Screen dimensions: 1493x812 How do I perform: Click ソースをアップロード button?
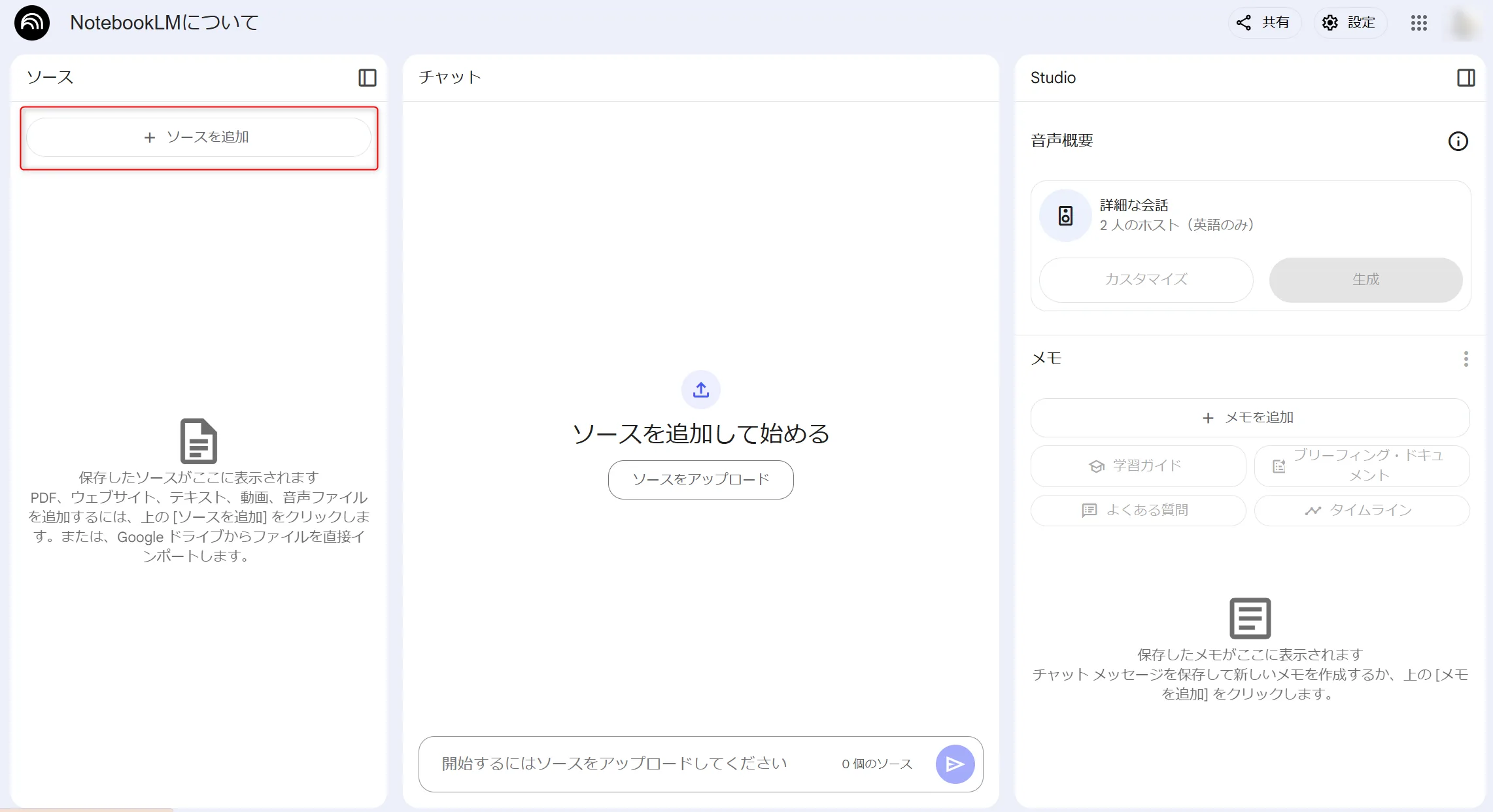click(x=701, y=480)
